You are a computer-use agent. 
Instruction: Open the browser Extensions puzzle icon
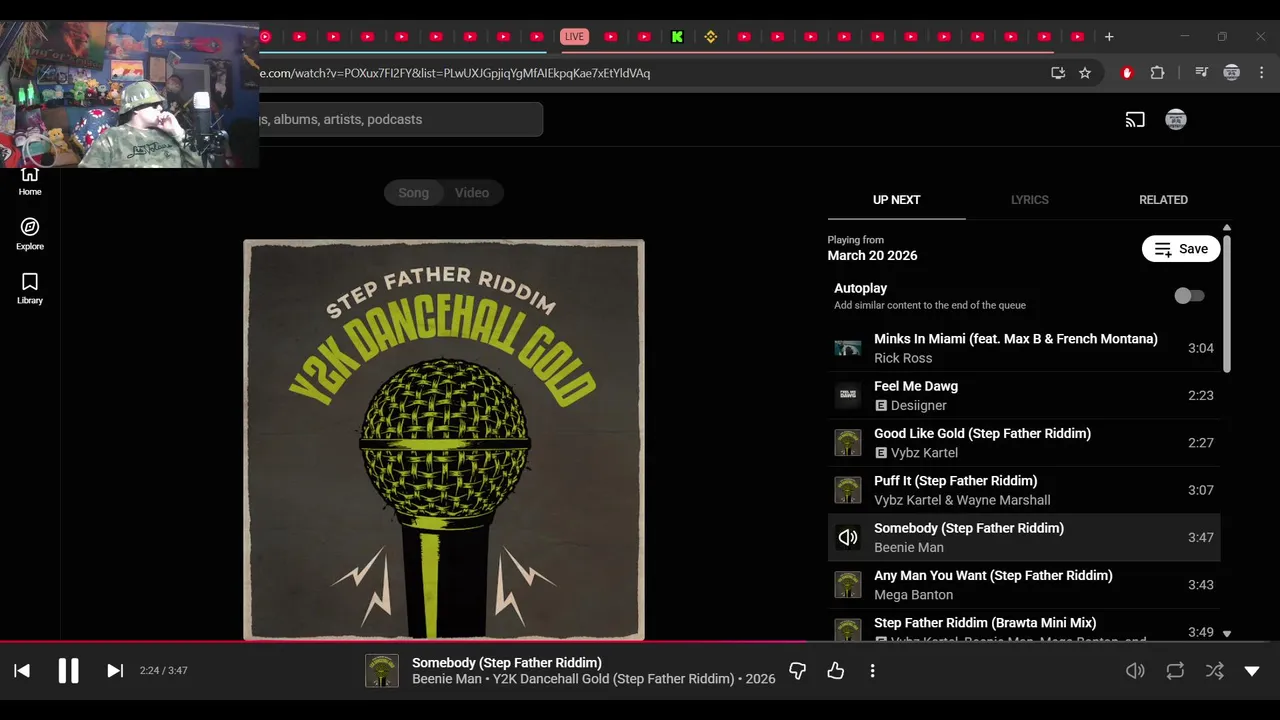pyautogui.click(x=1157, y=73)
